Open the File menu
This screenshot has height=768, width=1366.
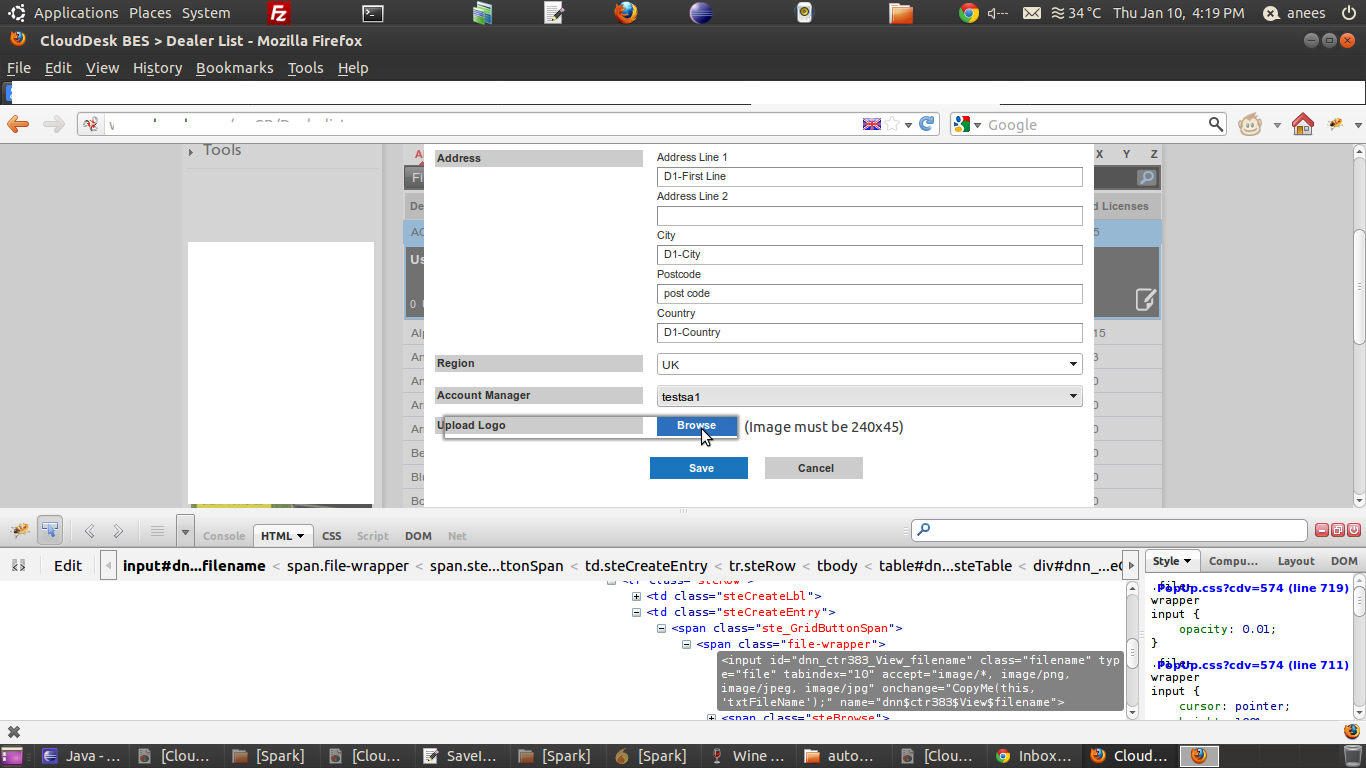tap(19, 68)
